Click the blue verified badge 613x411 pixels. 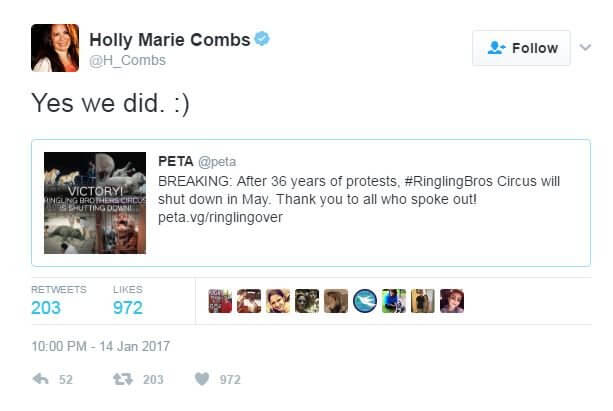coord(263,40)
